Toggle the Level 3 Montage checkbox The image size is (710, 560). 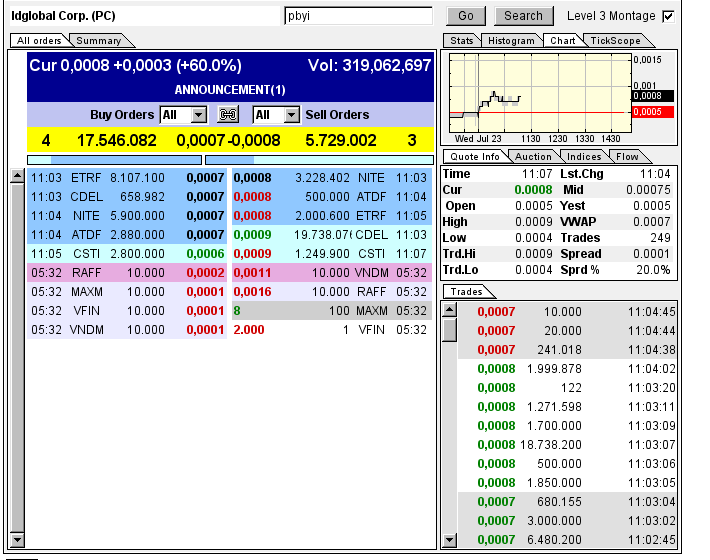pos(668,16)
